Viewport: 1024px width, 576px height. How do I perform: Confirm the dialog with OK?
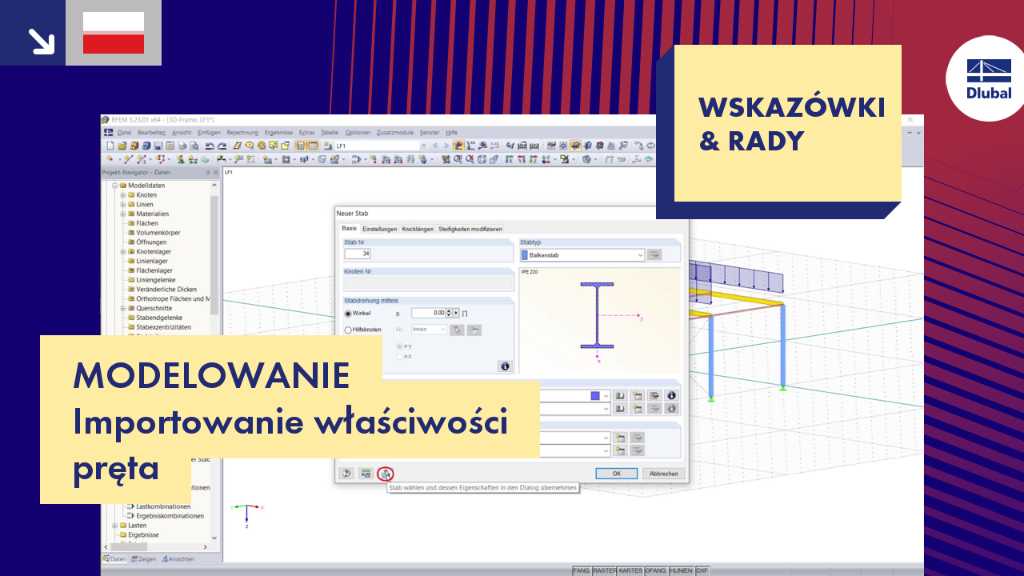pyautogui.click(x=616, y=473)
